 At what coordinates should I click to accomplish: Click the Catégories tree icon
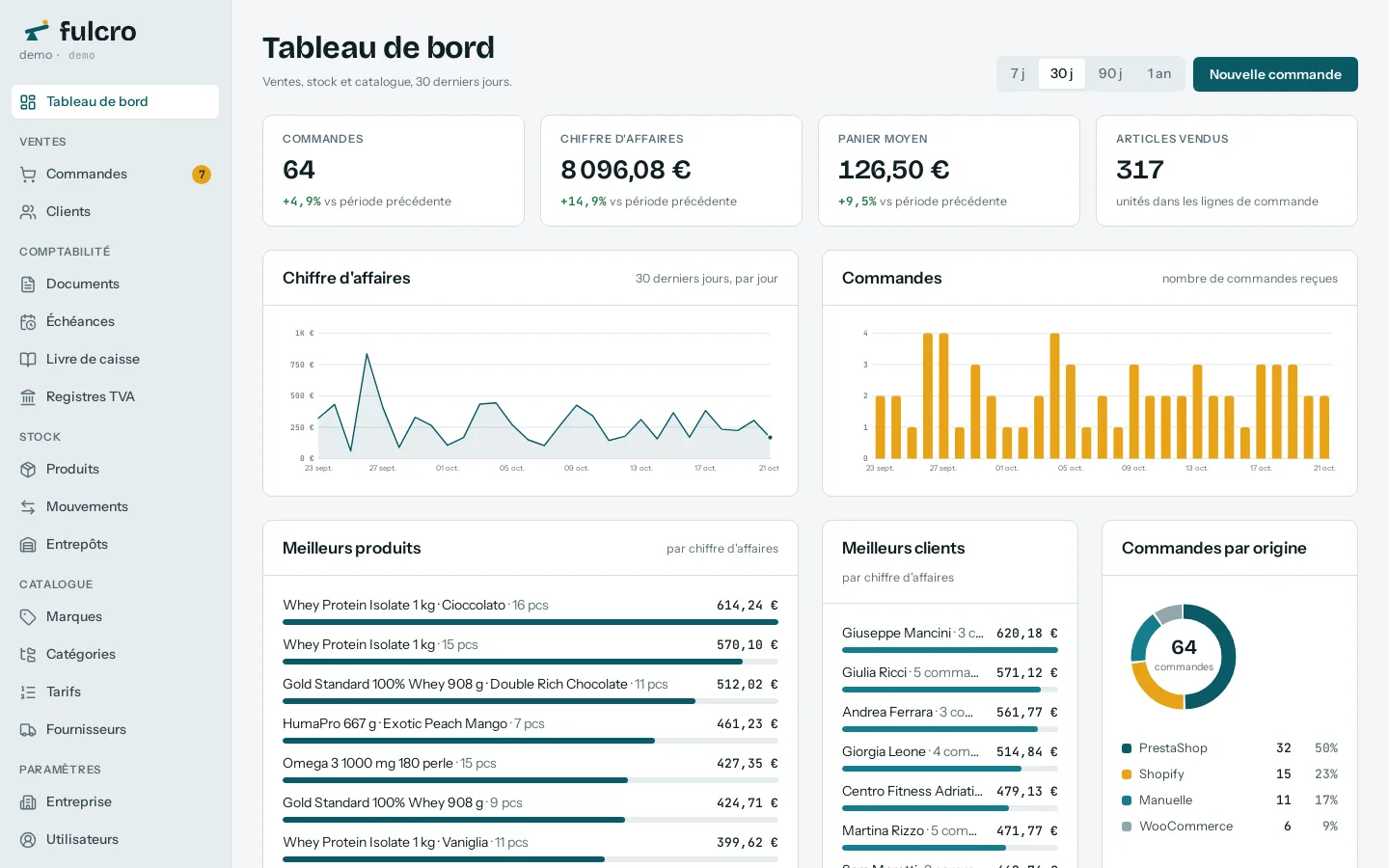[x=28, y=655]
